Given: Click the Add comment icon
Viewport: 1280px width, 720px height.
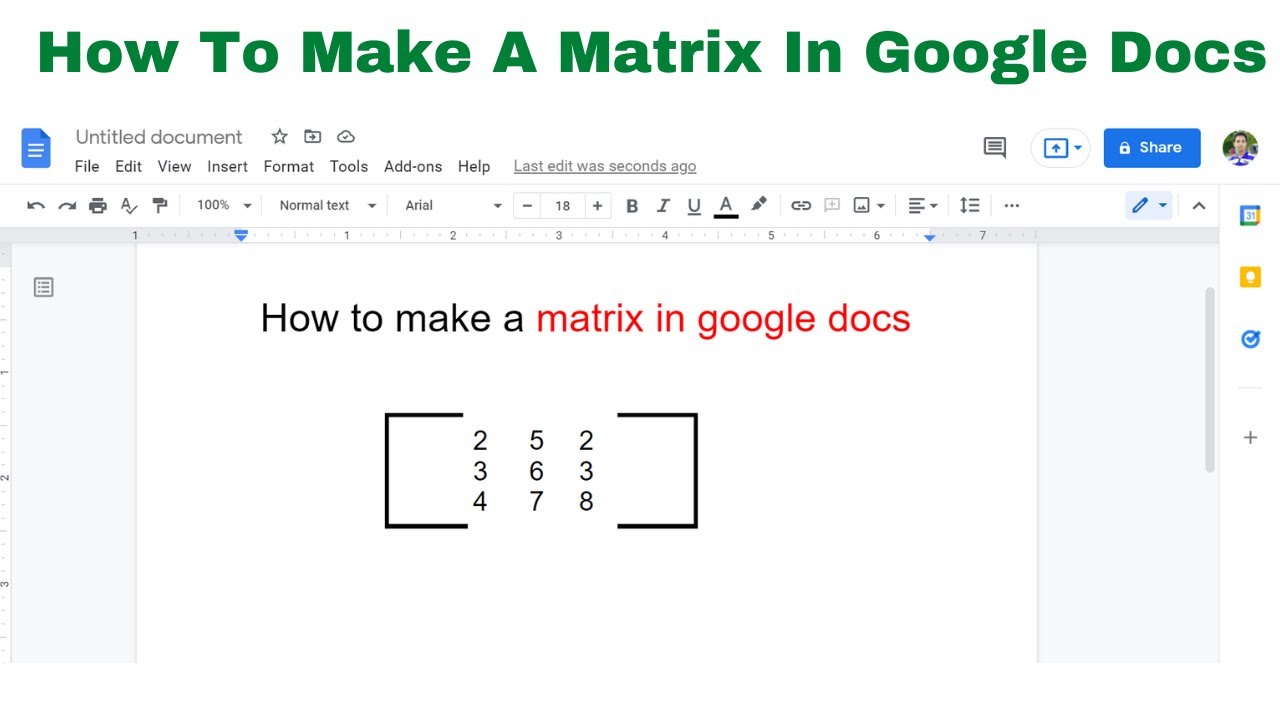Looking at the screenshot, I should [832, 206].
